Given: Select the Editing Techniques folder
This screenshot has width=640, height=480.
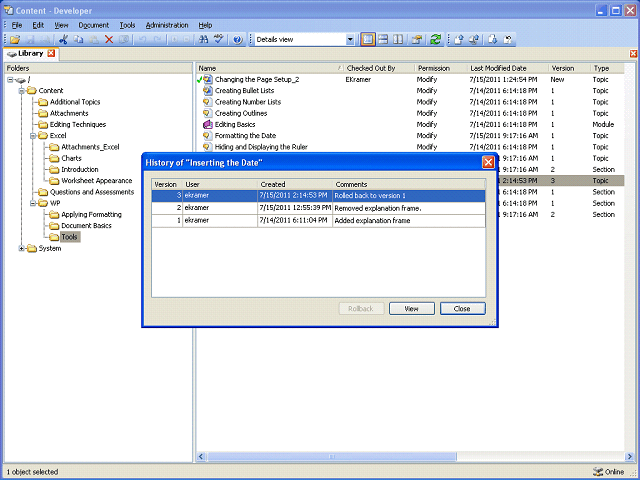Looking at the screenshot, I should click(x=78, y=124).
